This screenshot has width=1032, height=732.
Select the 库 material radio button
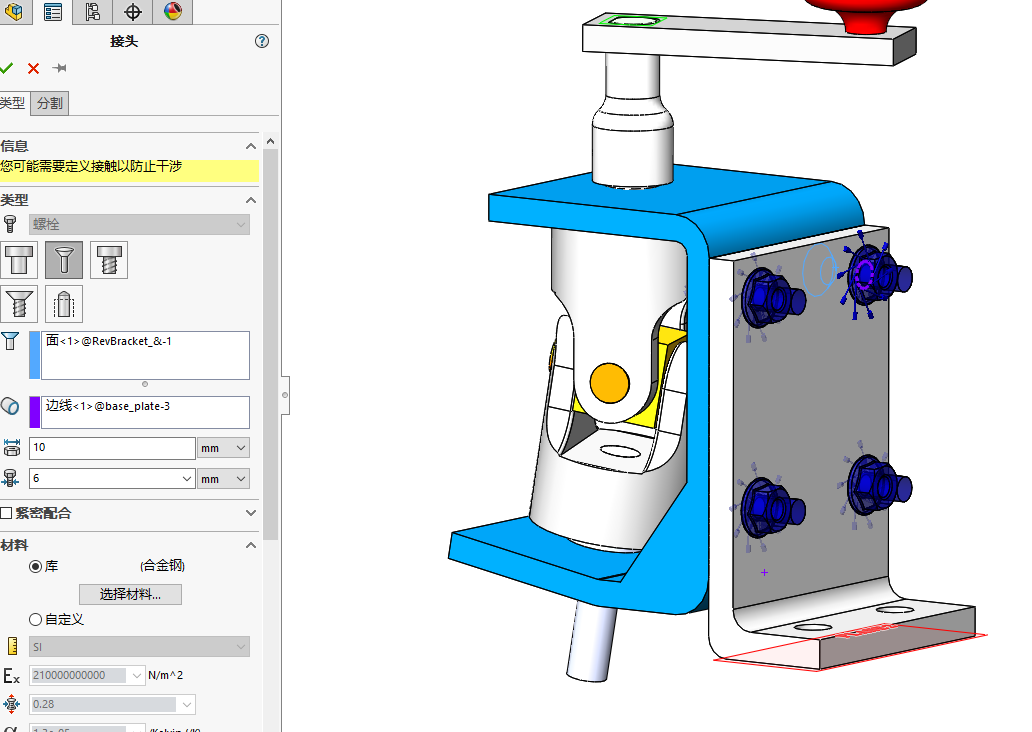click(36, 566)
